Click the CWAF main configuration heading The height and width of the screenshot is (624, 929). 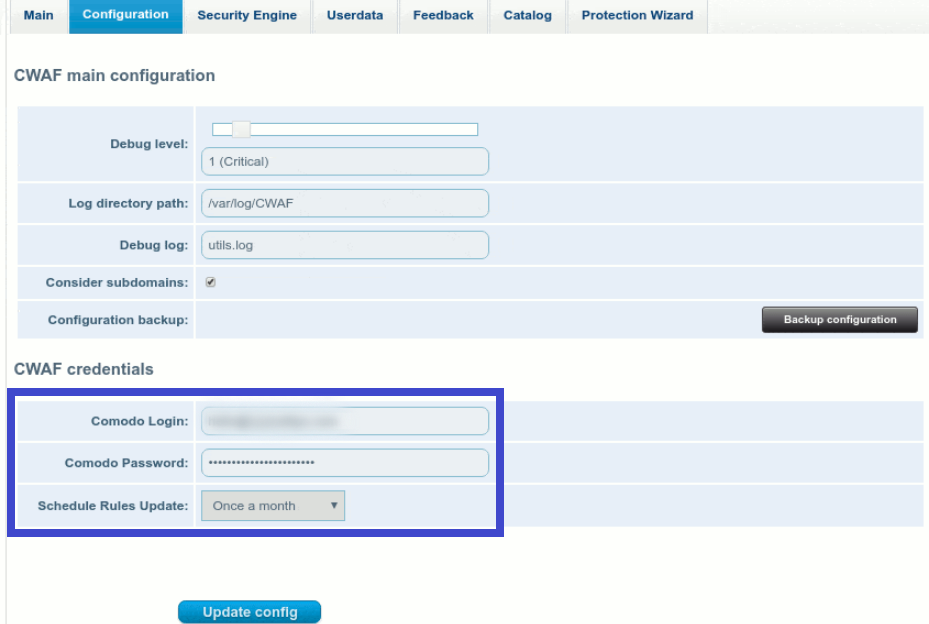(114, 76)
